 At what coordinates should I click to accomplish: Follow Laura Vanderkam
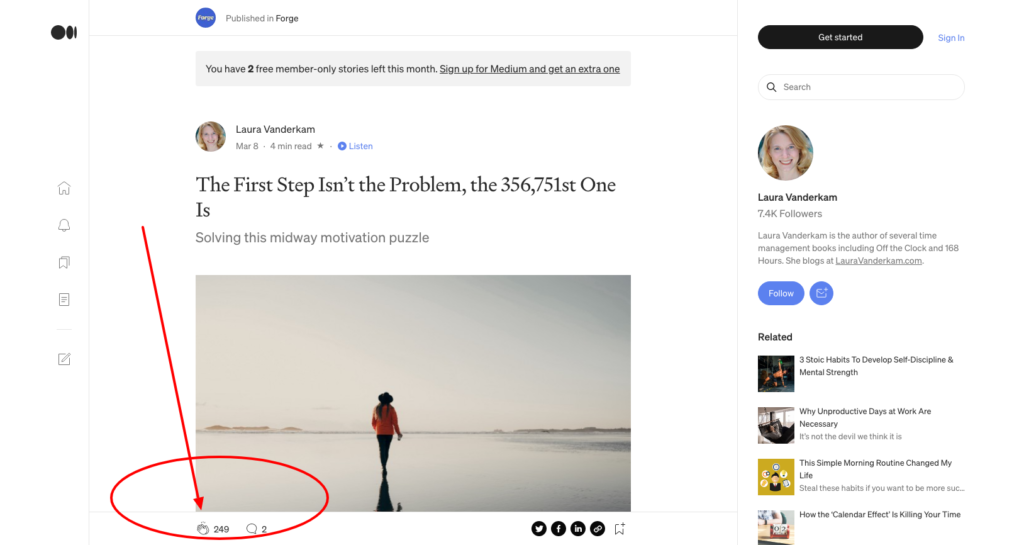(781, 293)
